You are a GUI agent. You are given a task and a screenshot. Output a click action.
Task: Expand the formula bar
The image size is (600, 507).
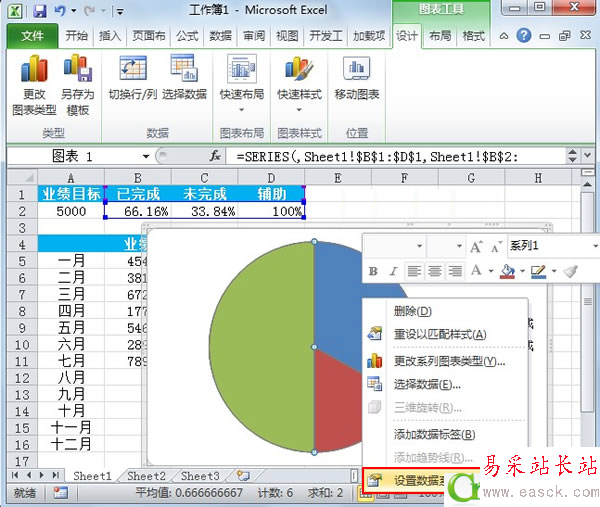pos(587,156)
